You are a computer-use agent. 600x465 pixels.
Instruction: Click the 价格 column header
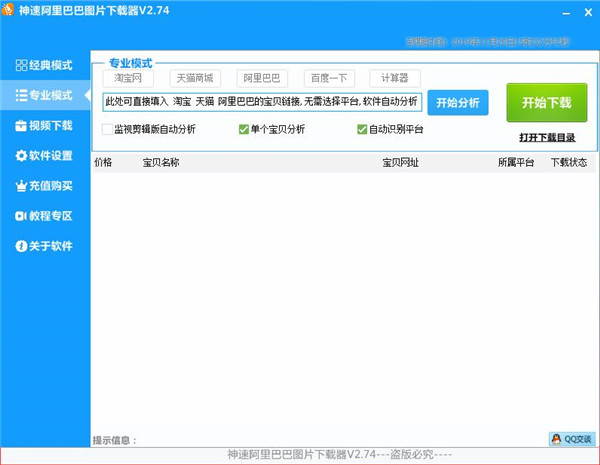(x=103, y=162)
